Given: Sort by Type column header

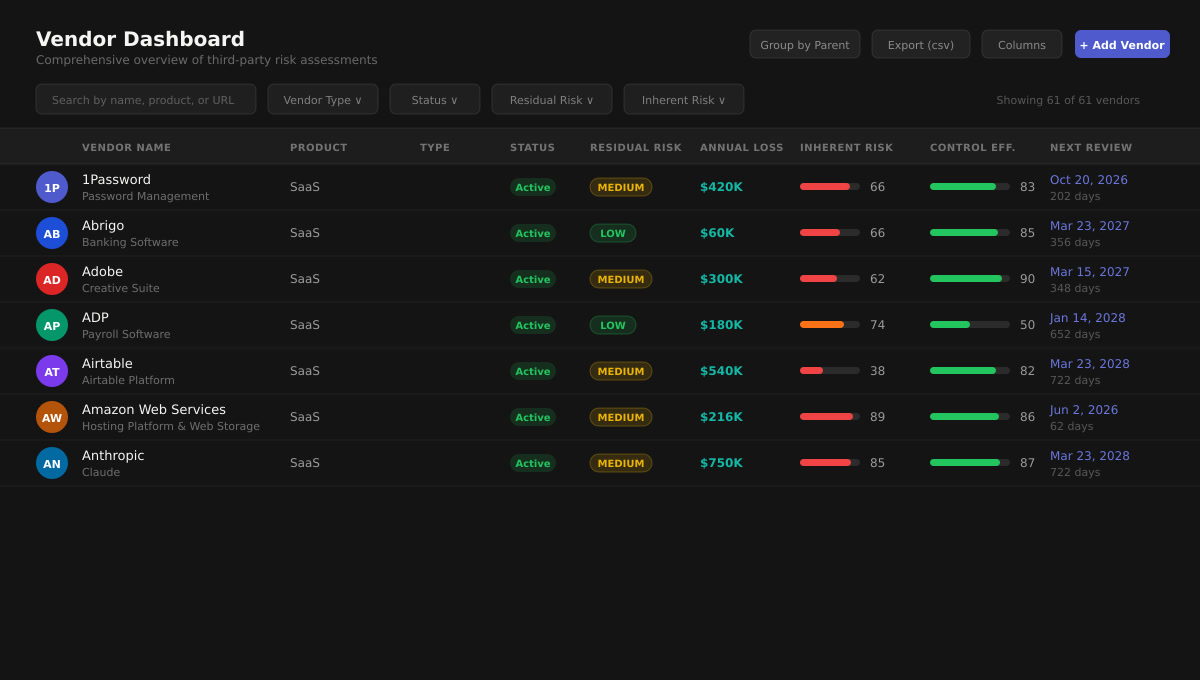Looking at the screenshot, I should tap(435, 147).
